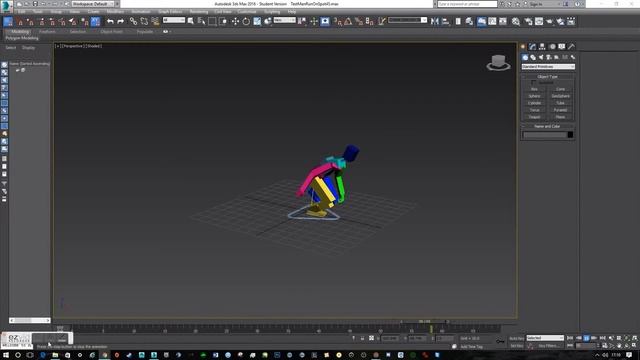Activate the Select and Link tool
This screenshot has height=360, width=640.
(133, 21)
